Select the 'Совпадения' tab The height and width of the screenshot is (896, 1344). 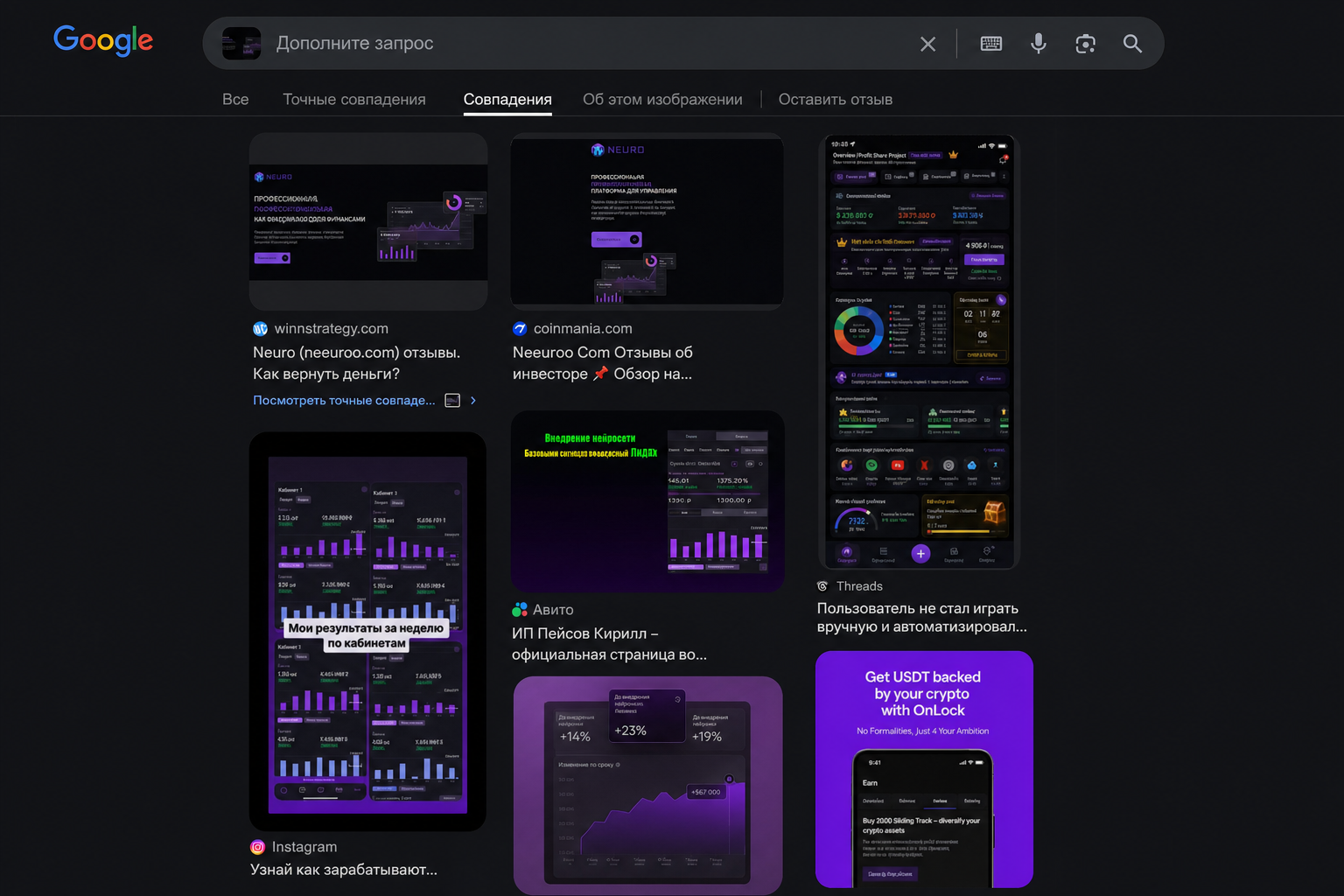(507, 100)
